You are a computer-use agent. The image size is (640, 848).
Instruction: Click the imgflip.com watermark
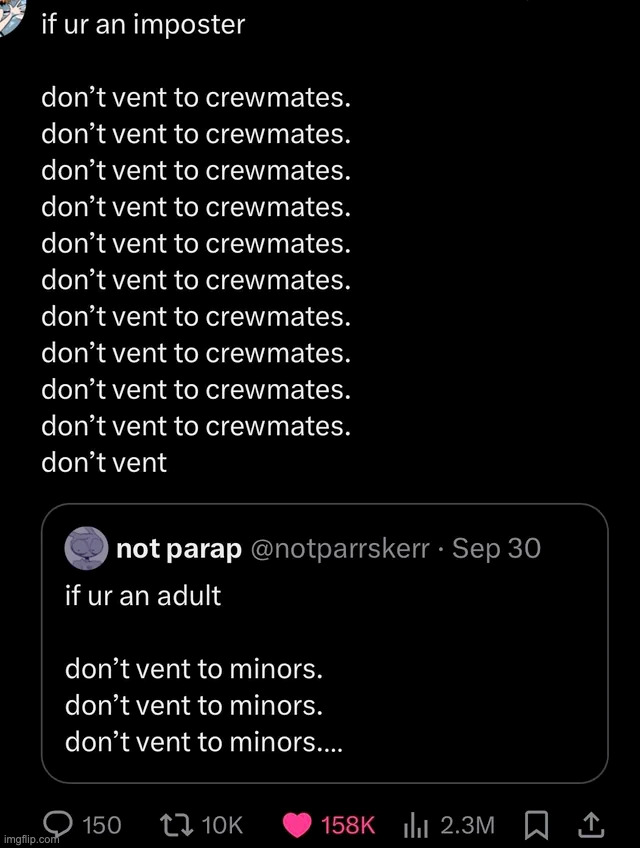(x=30, y=838)
